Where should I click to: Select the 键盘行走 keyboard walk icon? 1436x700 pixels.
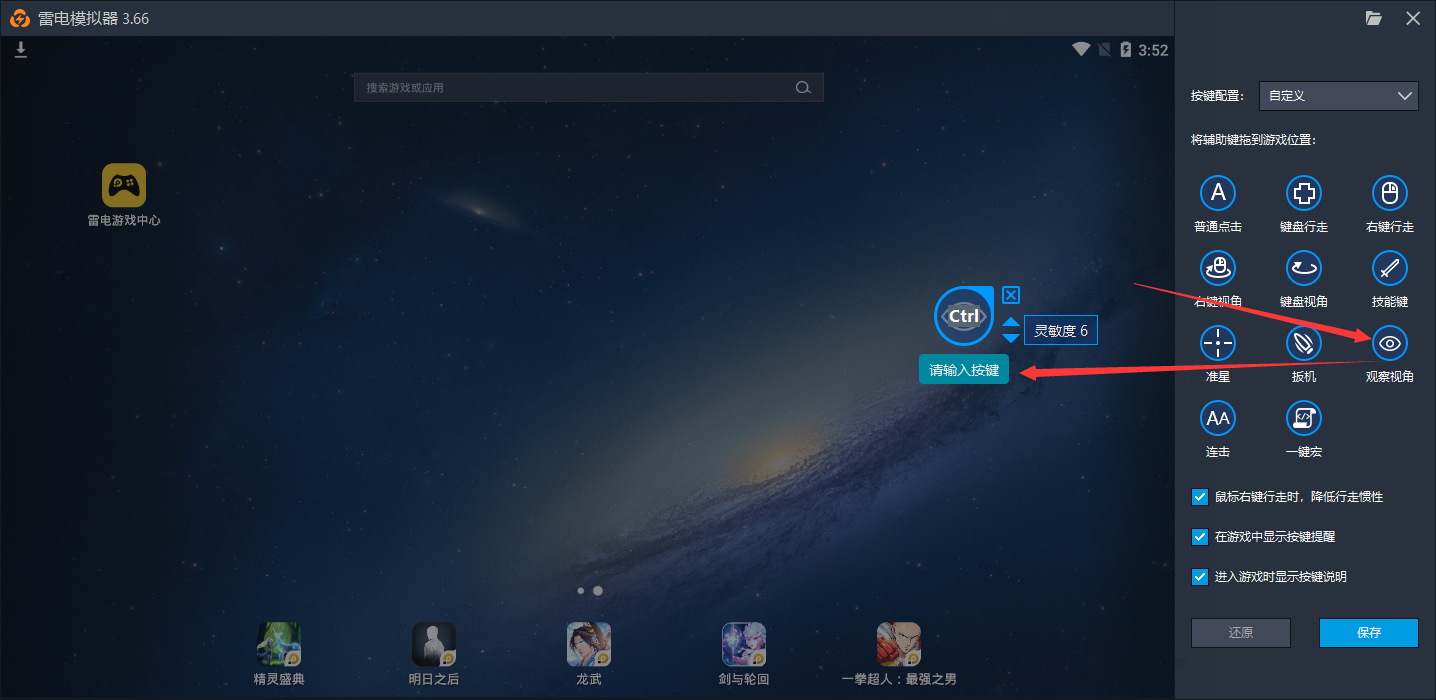click(1304, 193)
